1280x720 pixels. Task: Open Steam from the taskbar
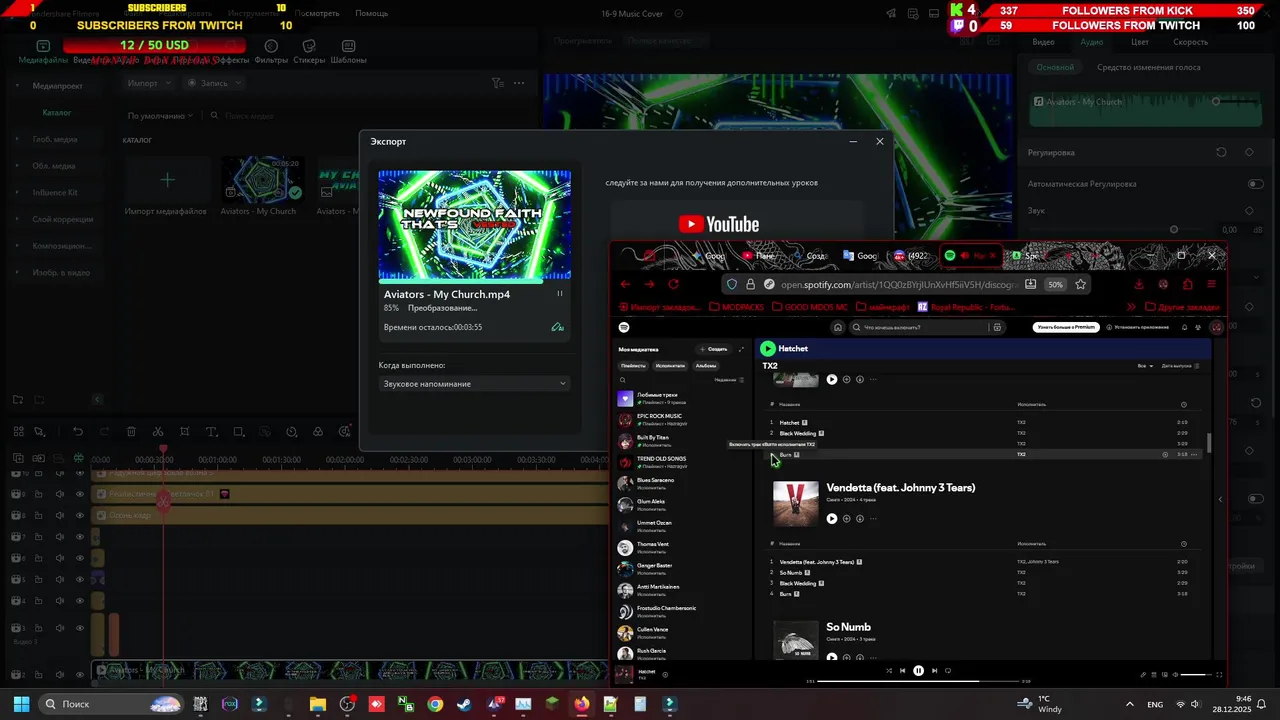464,704
